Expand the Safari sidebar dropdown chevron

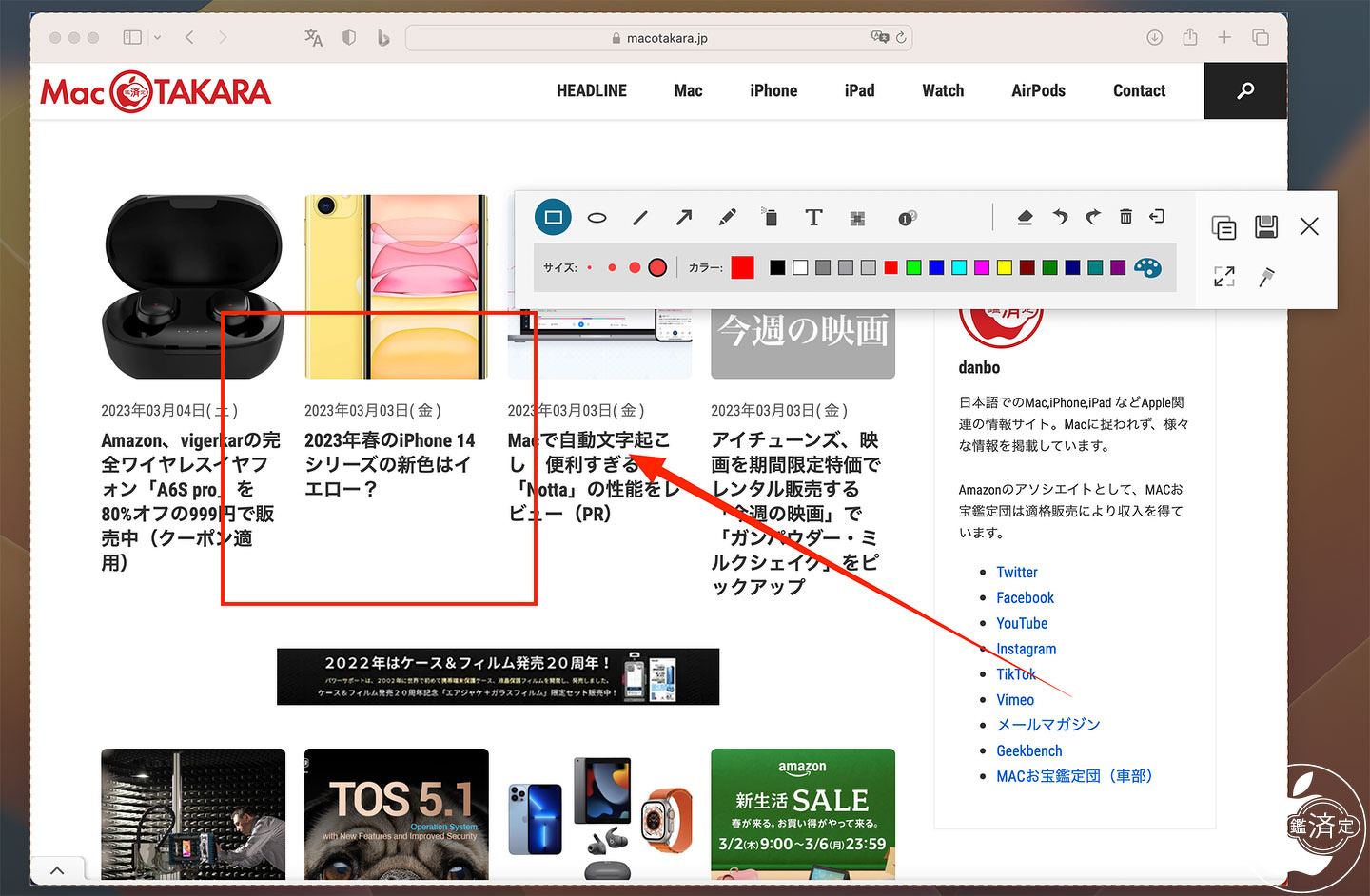157,37
